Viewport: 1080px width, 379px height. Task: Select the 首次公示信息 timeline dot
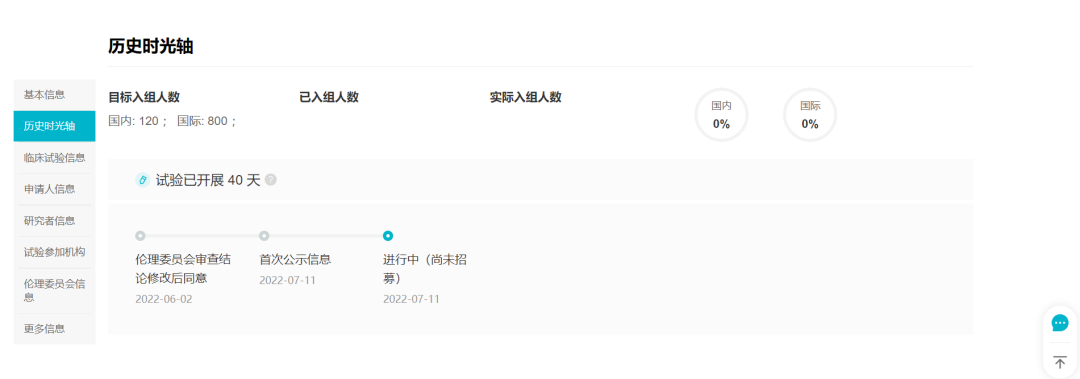264,236
